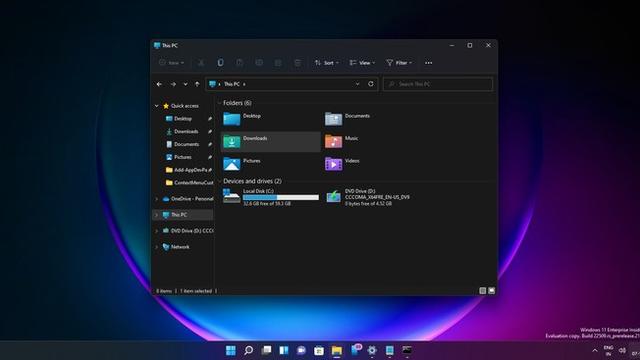Go forward using the forward arrow
This screenshot has width=640, height=360.
(173, 84)
